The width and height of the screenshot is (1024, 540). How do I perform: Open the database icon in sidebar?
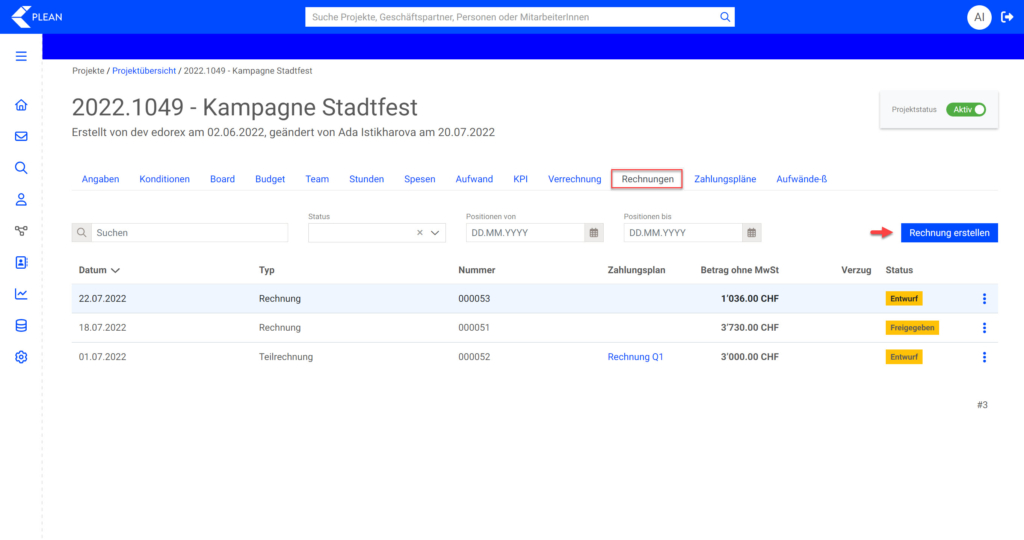click(21, 325)
